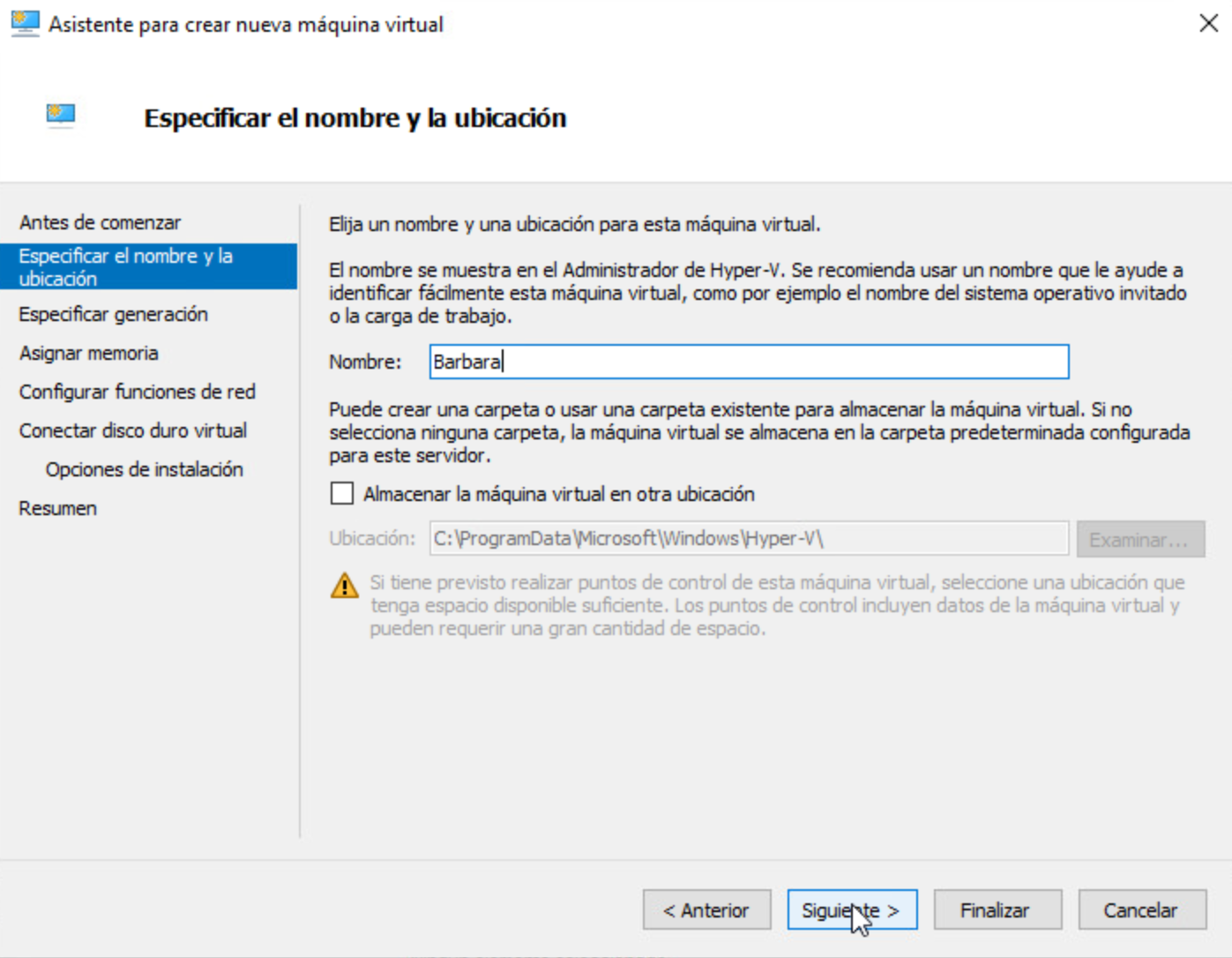Click the Nombre text field

point(748,362)
